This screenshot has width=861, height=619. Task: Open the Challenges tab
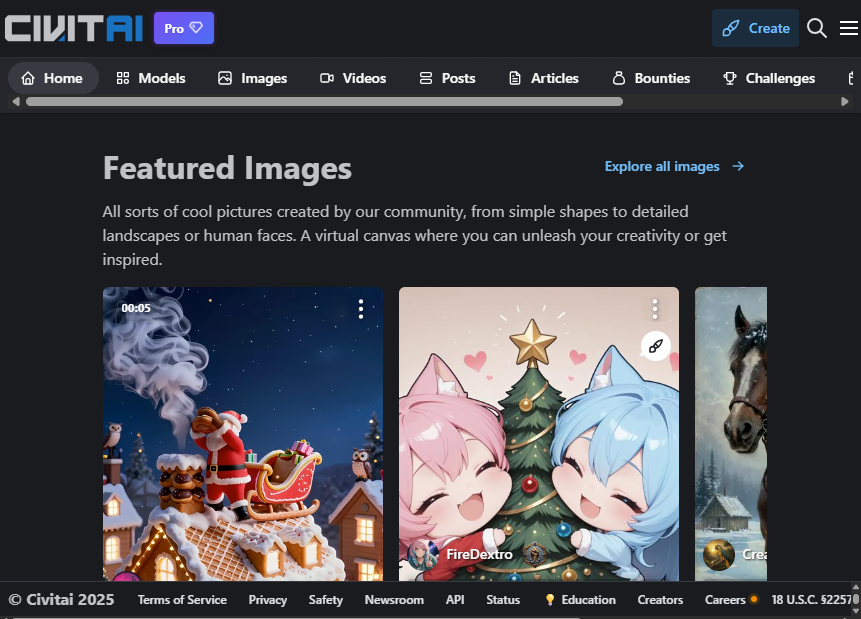coord(769,78)
